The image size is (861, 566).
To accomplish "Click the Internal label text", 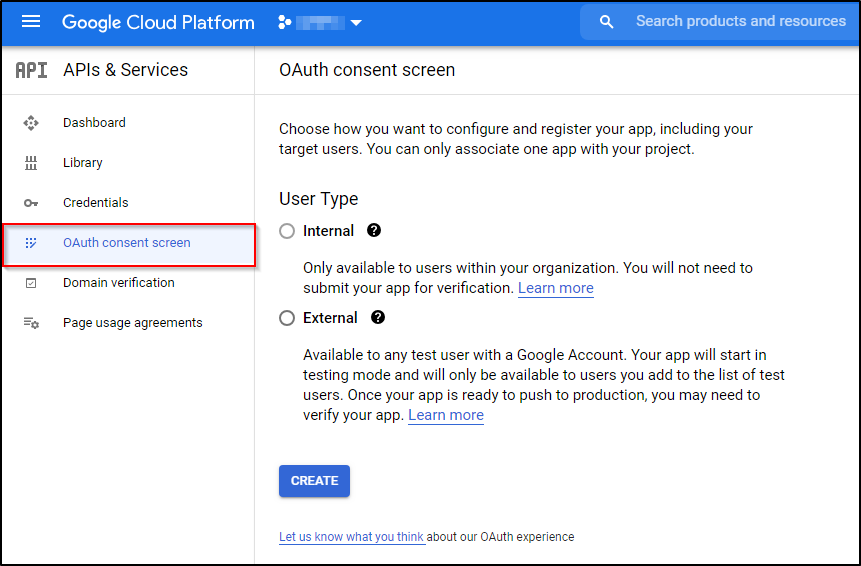I will coord(328,231).
